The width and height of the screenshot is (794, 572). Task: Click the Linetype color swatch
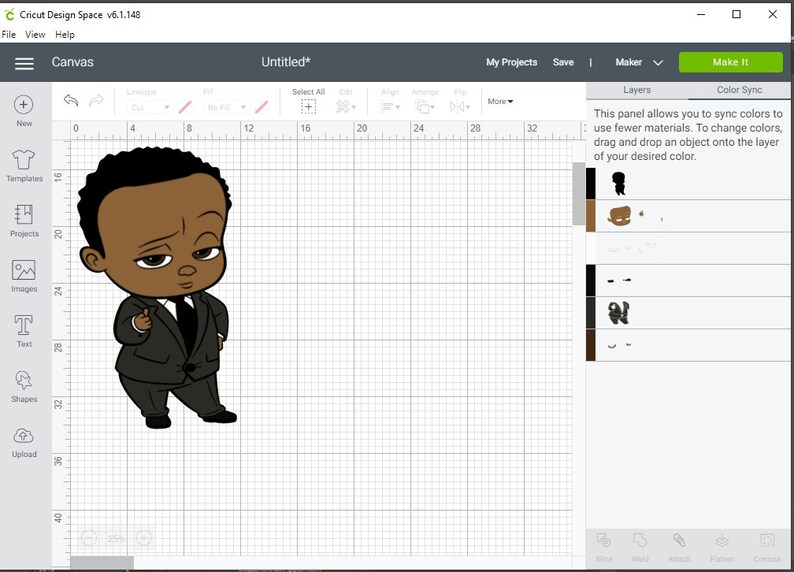point(185,107)
